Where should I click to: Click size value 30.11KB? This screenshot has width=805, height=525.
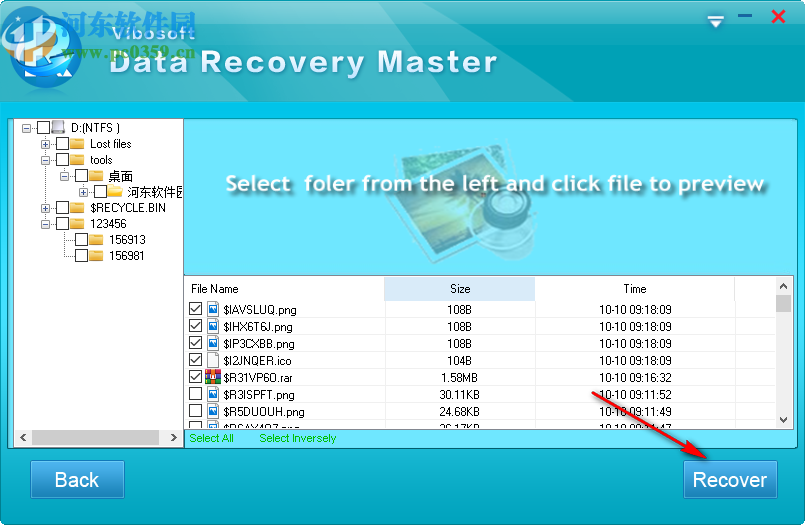click(459, 395)
